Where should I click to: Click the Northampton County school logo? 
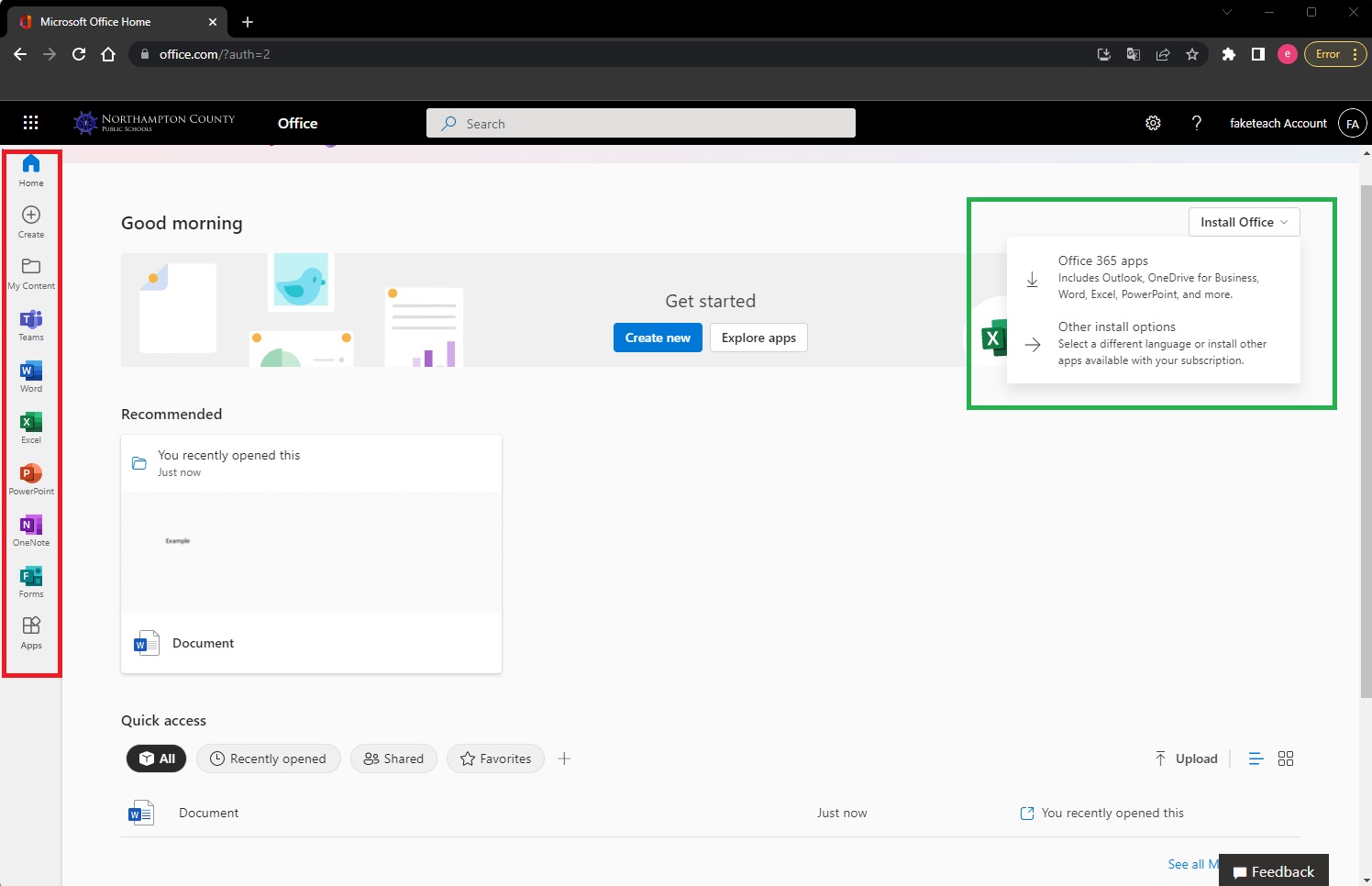coord(154,122)
